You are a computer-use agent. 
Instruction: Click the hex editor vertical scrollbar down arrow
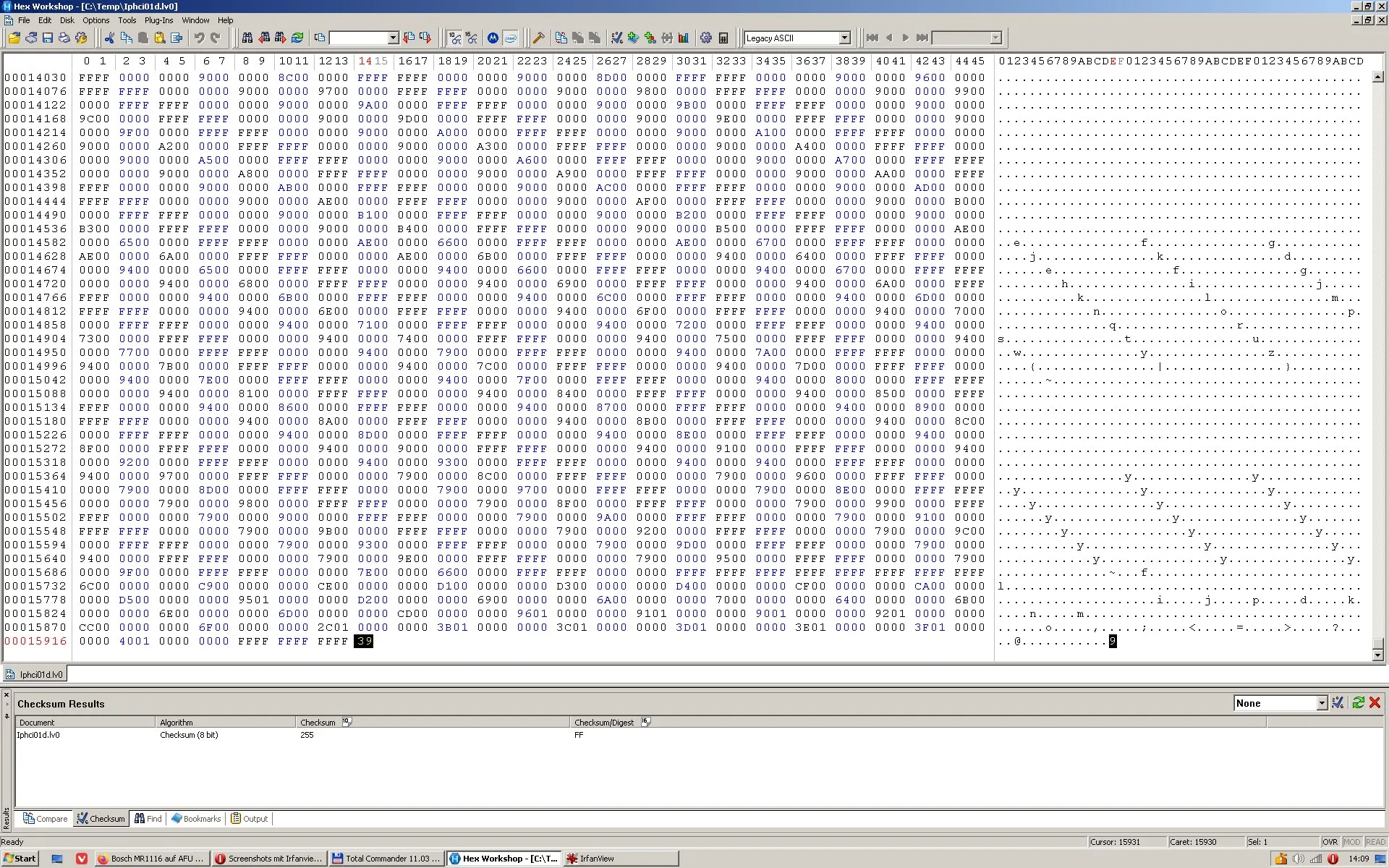(1377, 655)
